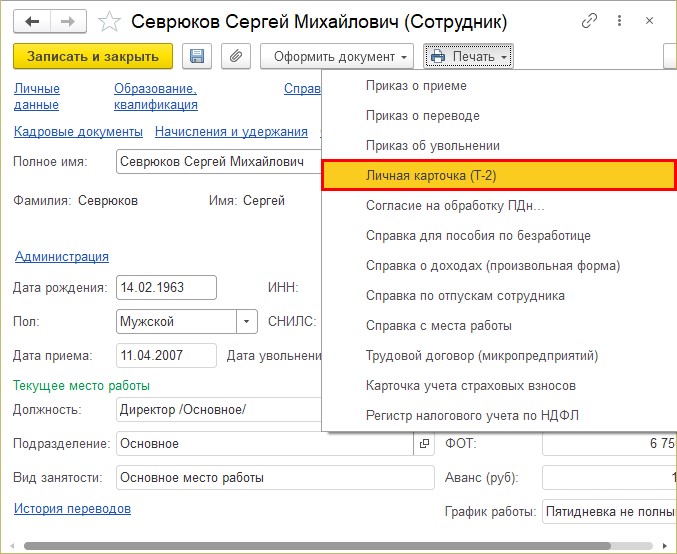
Task: Close the employee form with the X
Action: pos(649,20)
